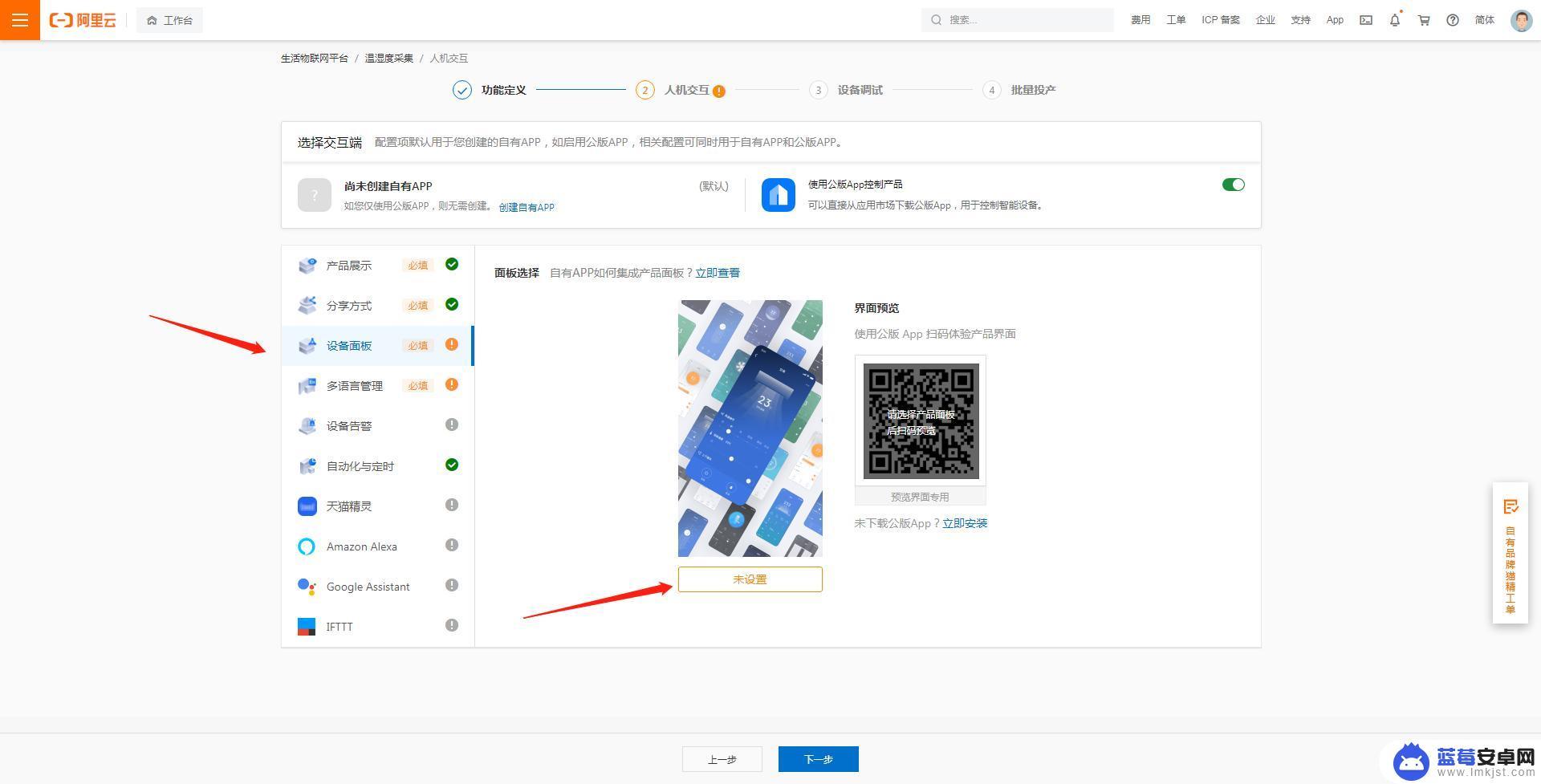Viewport: 1541px width, 784px height.
Task: Click 设备面板 orange warning icon
Action: [452, 344]
